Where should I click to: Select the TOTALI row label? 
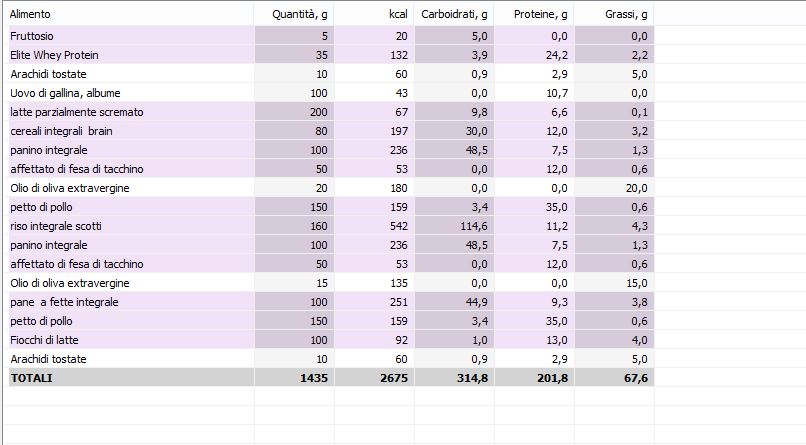click(31, 378)
